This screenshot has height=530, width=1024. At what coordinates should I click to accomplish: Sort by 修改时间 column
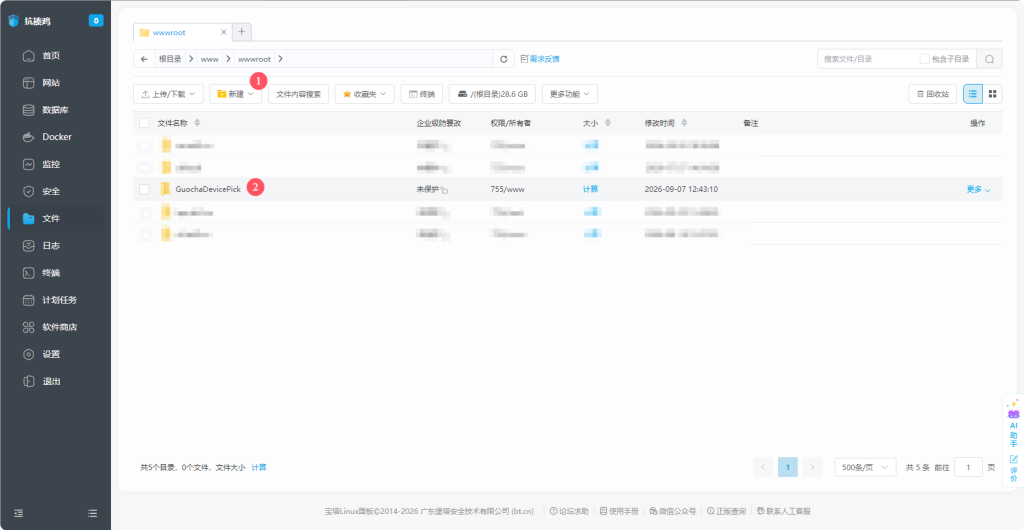684,123
